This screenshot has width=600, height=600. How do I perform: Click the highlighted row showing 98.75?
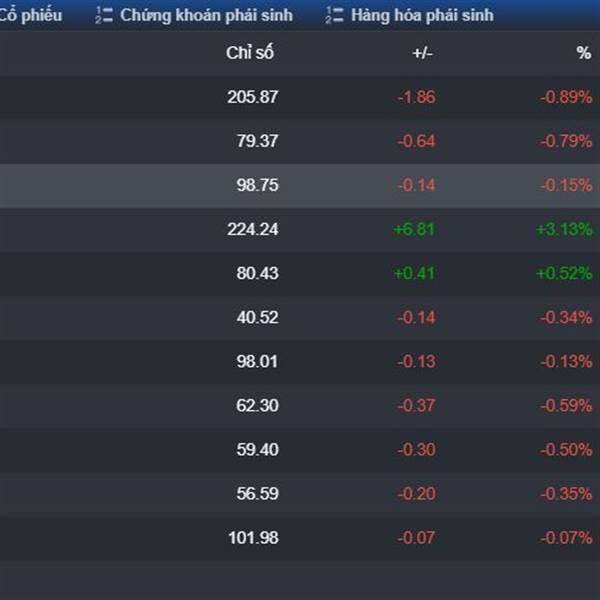300,186
